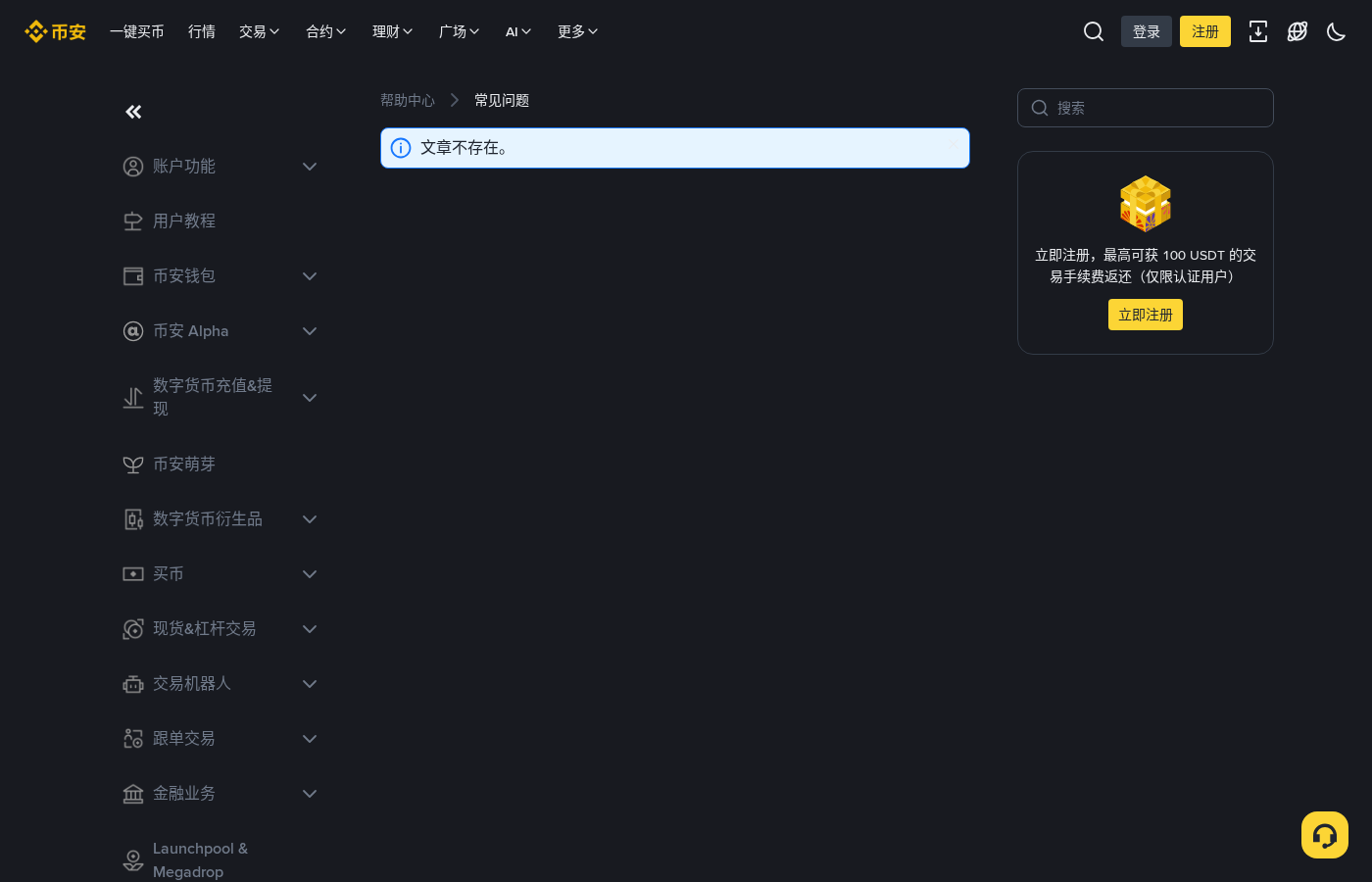Click the 账户功能 profile icon
The width and height of the screenshot is (1372, 882).
(x=133, y=167)
